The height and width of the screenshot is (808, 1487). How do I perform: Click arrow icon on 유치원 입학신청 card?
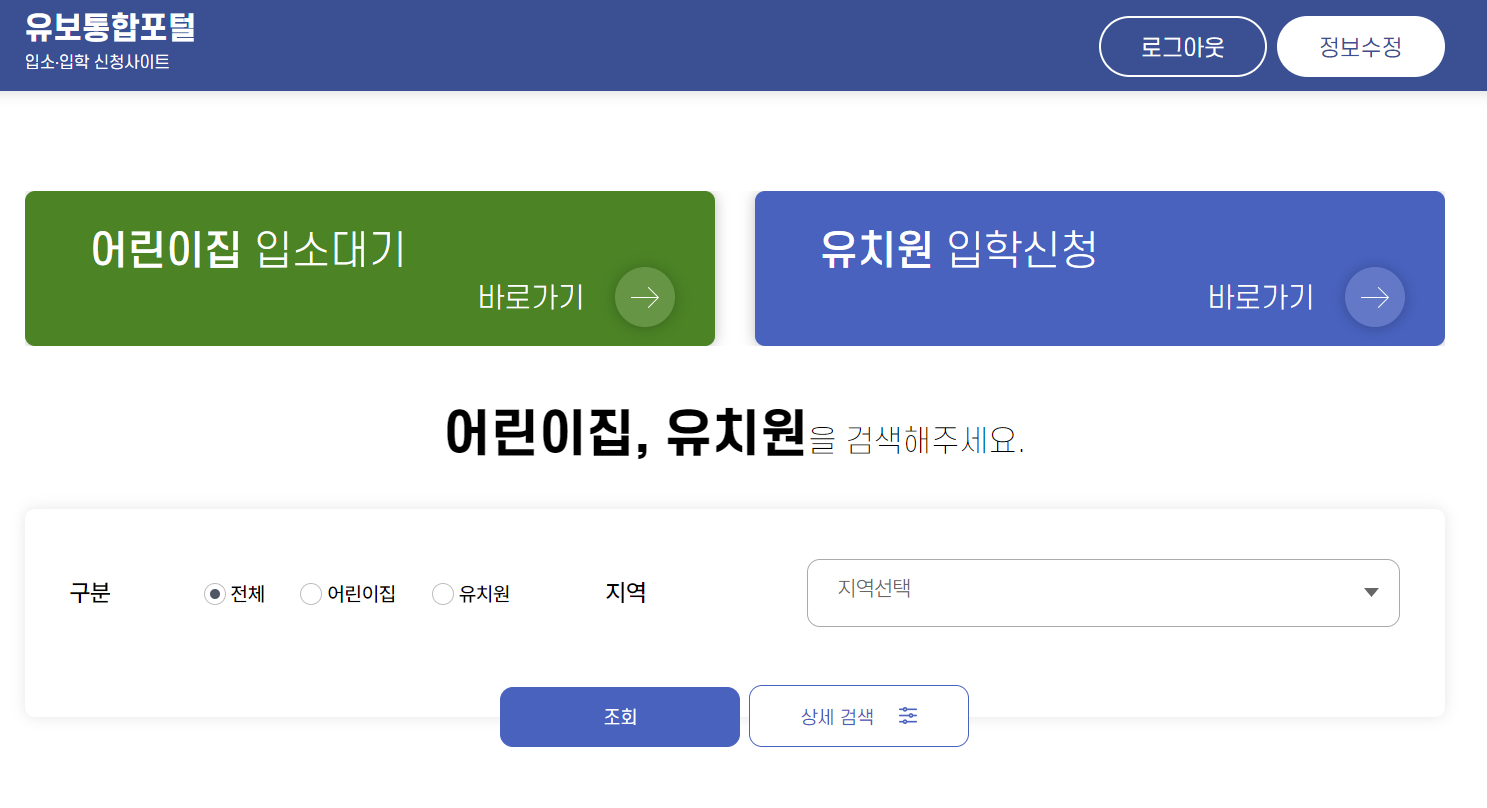pos(1375,297)
